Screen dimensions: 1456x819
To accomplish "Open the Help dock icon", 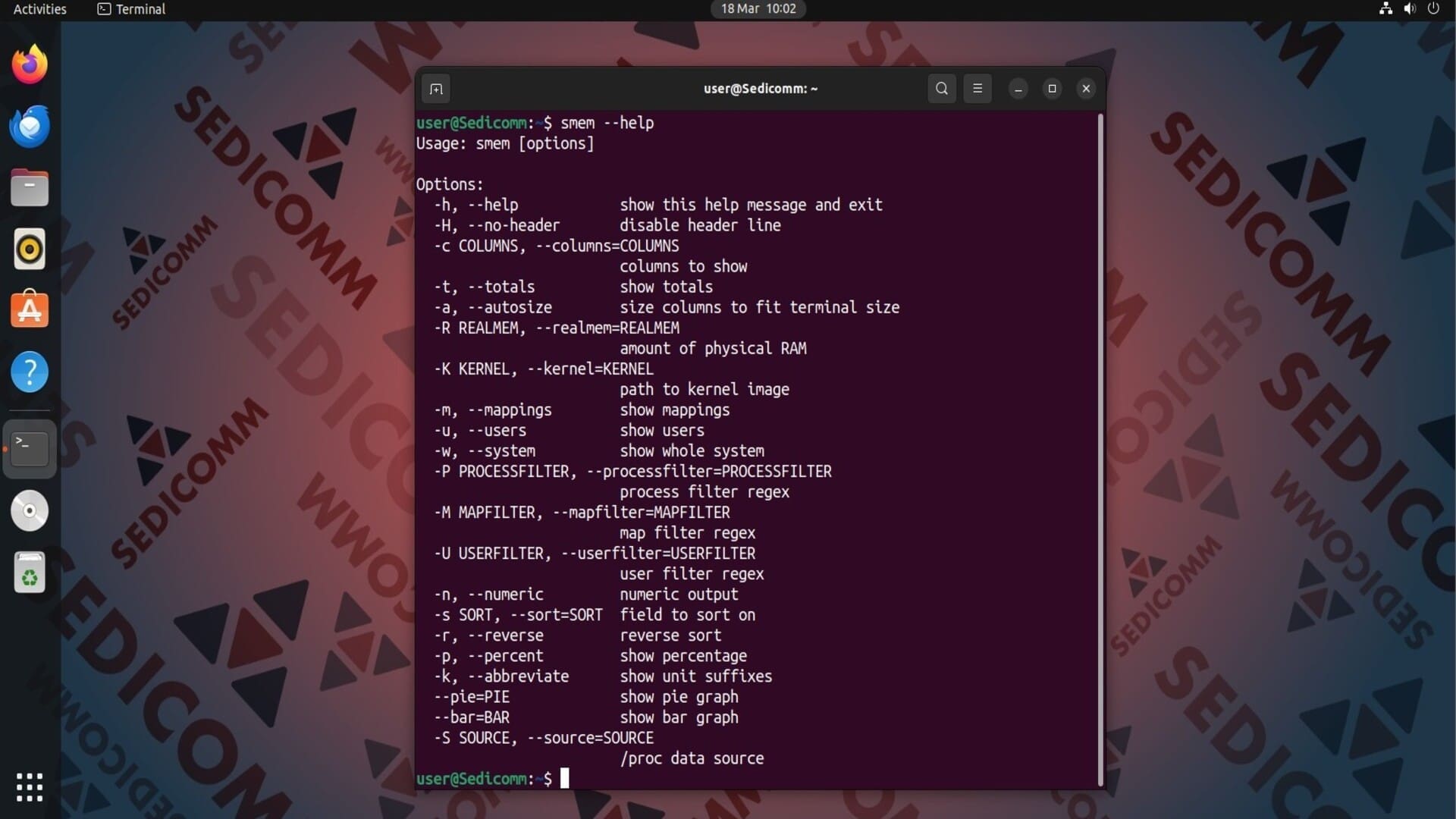I will pyautogui.click(x=30, y=372).
